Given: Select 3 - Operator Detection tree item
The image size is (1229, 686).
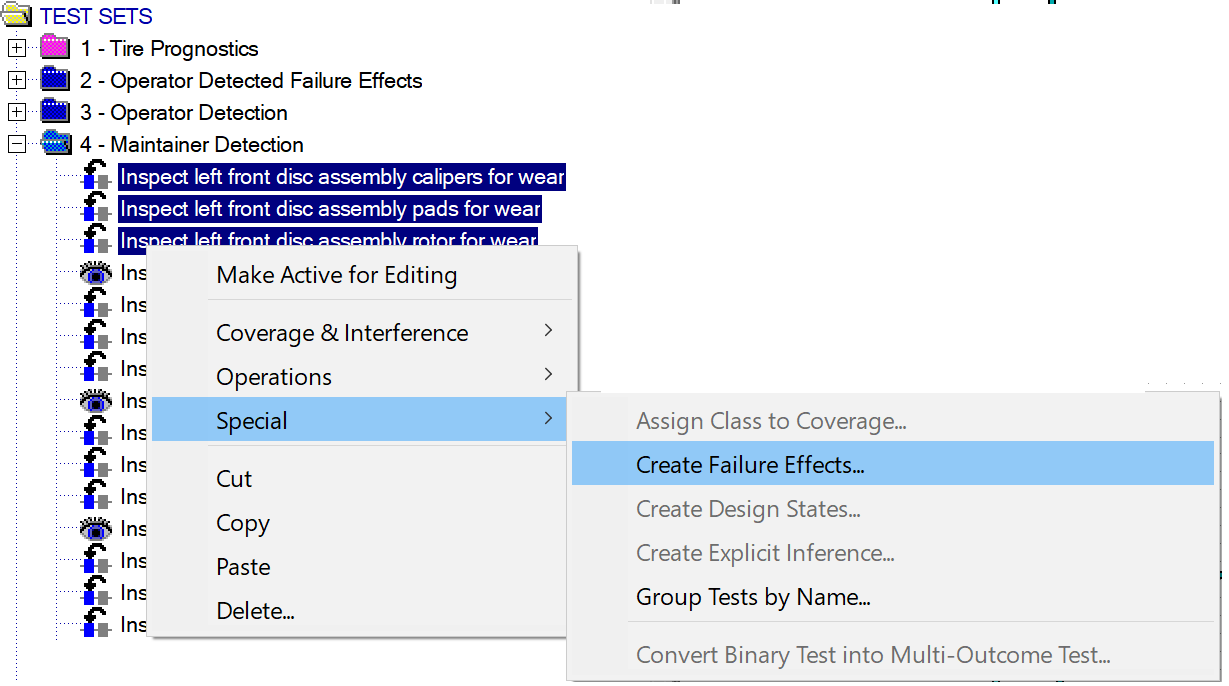Looking at the screenshot, I should point(184,112).
